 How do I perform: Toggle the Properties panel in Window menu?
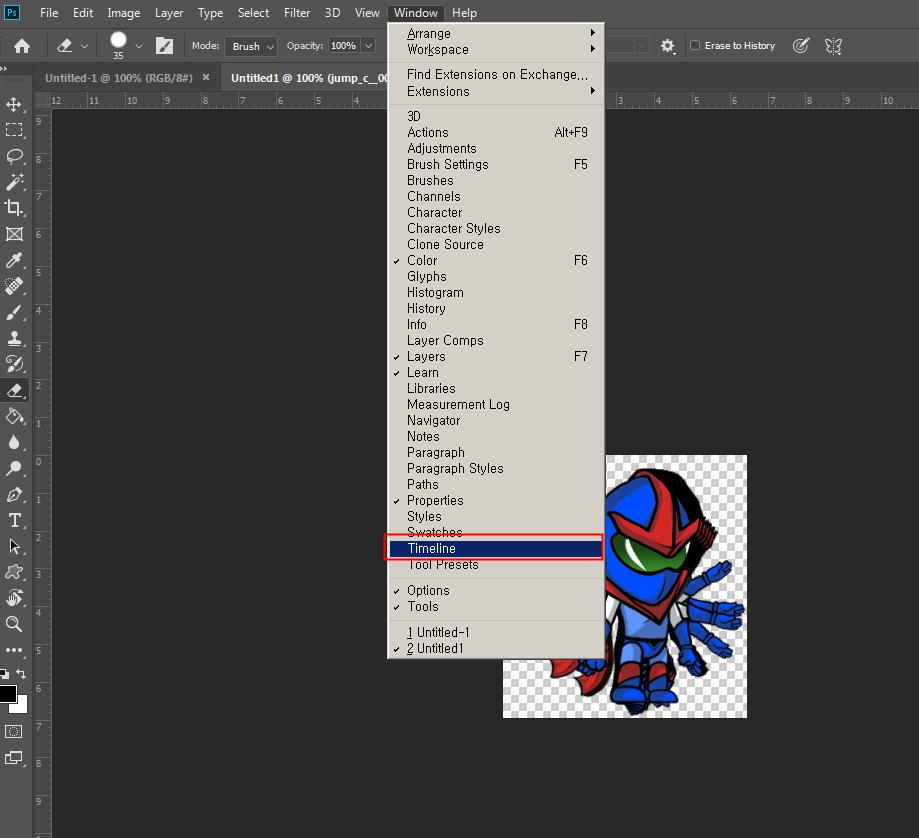coord(496,500)
